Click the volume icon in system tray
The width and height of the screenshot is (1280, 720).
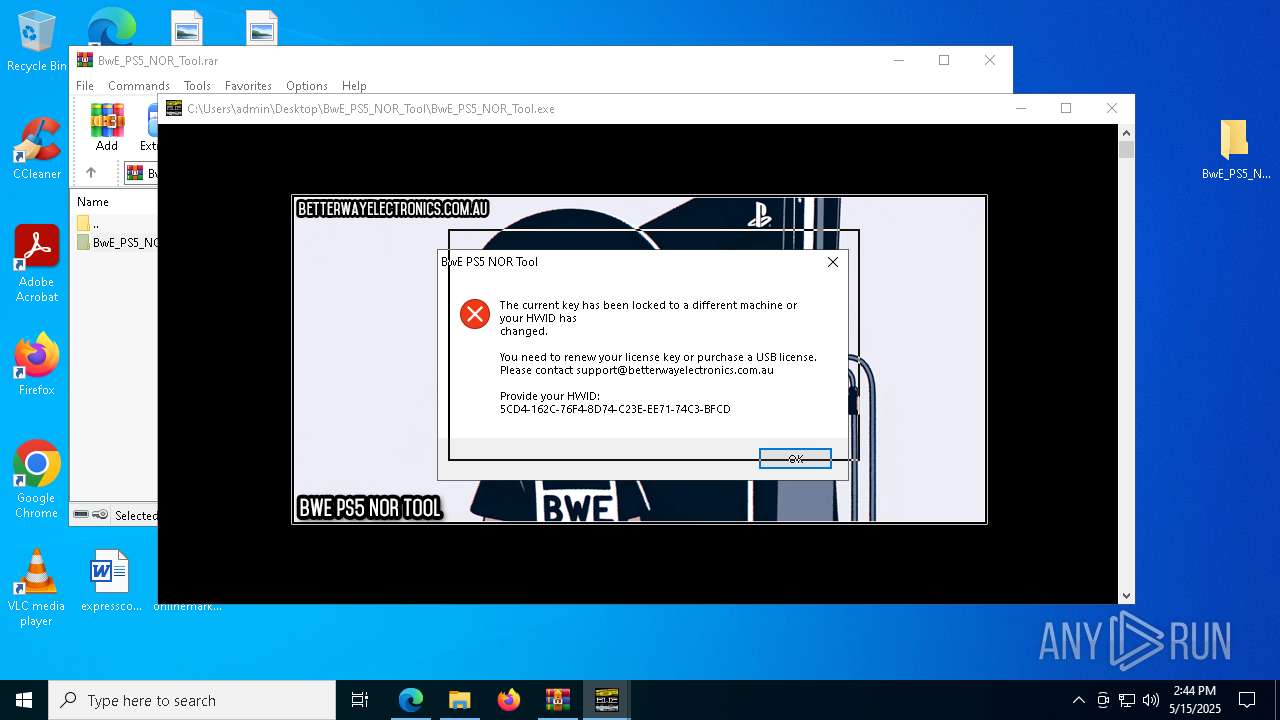coord(1150,700)
